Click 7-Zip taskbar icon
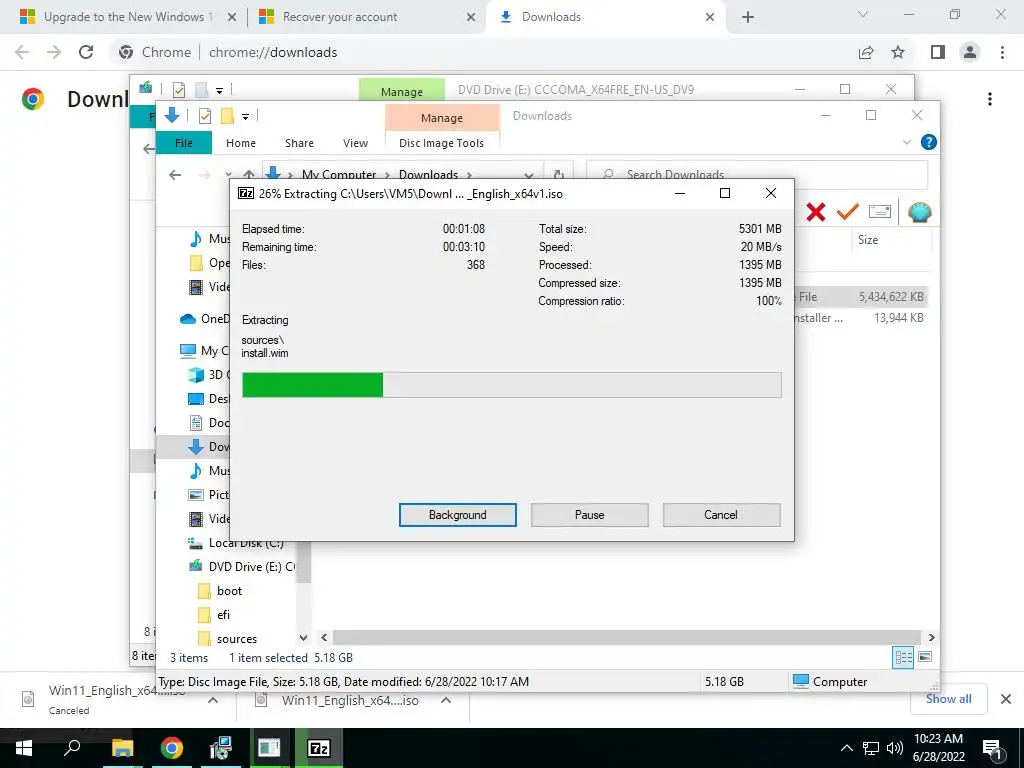The image size is (1024, 768). (x=319, y=748)
